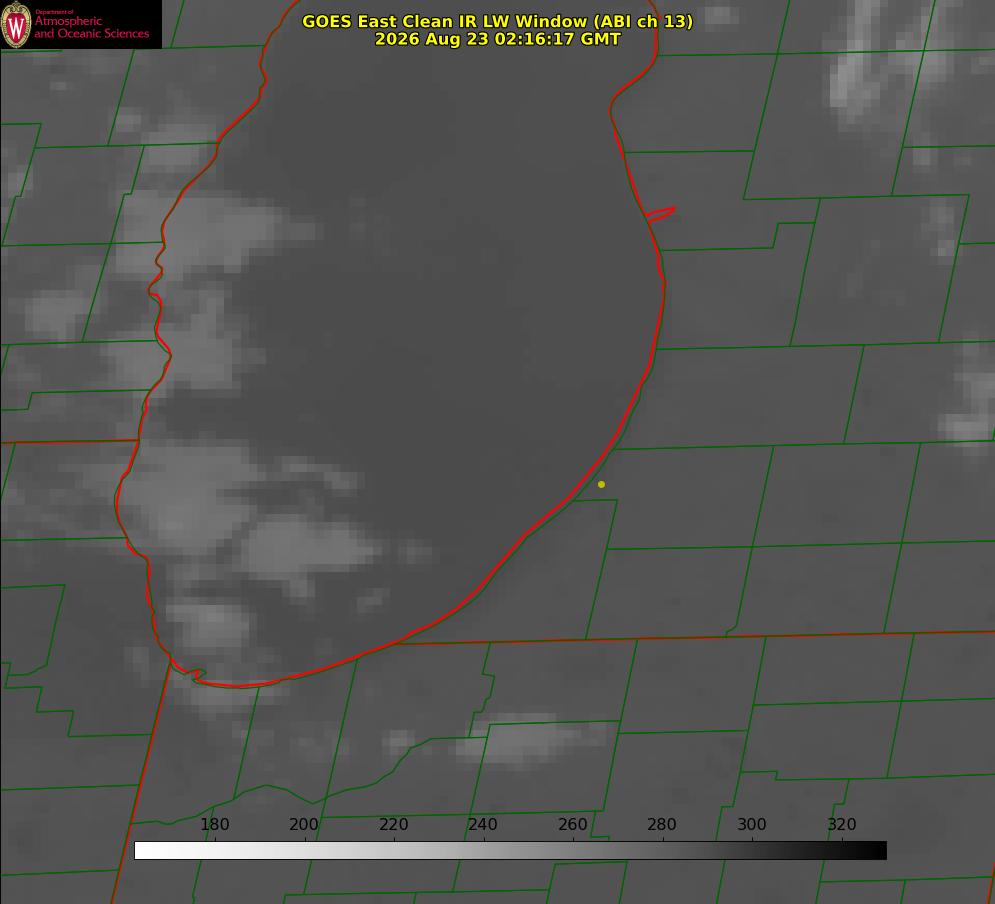The height and width of the screenshot is (904, 995).
Task: Click the Atmospheric and Oceanic Sciences text
Action: pos(91,25)
